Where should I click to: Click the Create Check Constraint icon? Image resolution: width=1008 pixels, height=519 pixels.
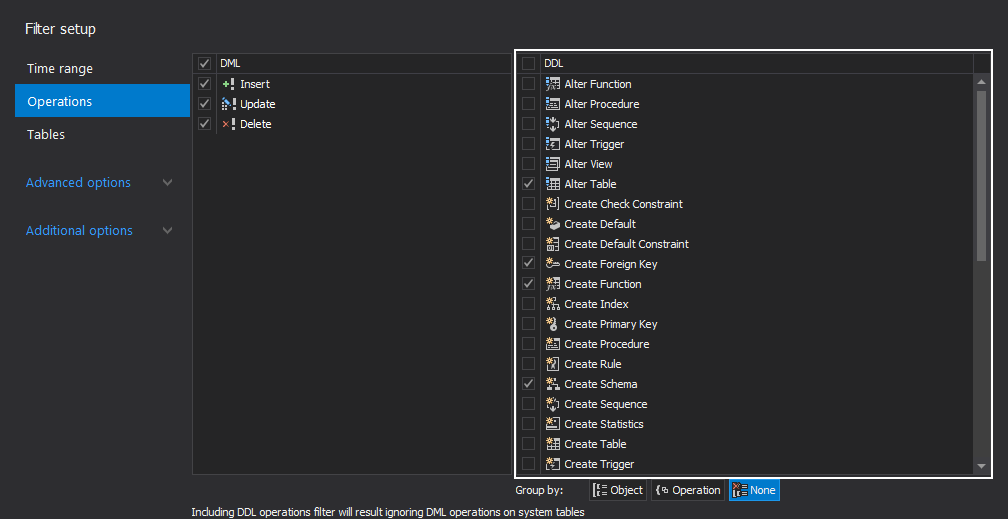552,204
